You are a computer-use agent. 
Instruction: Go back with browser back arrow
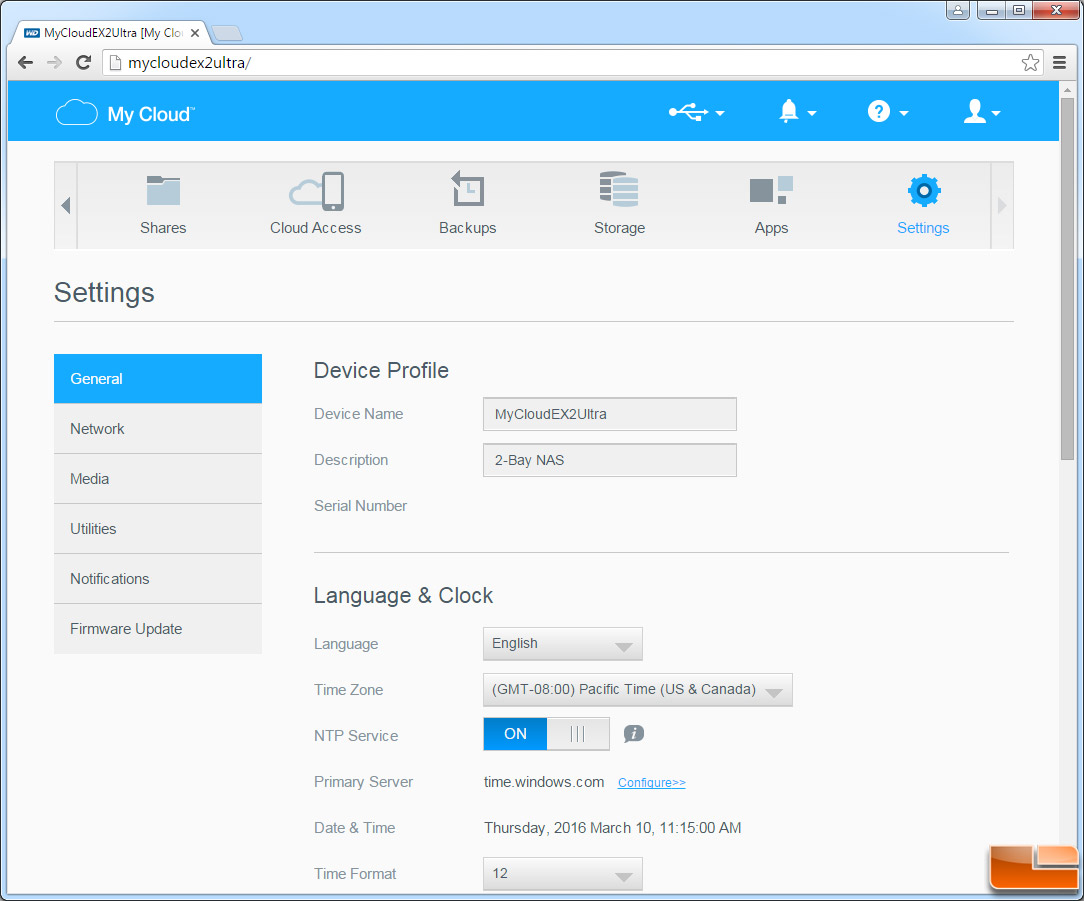26,63
